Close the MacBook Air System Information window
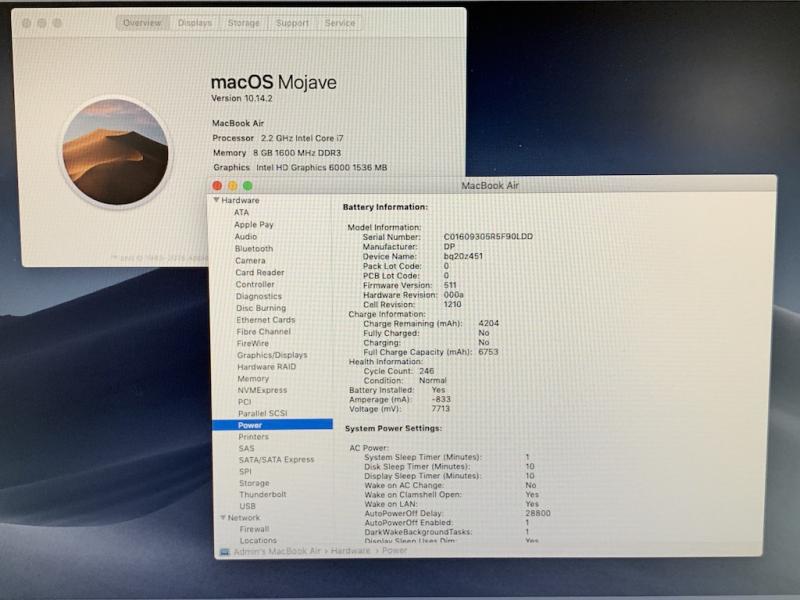 tap(217, 186)
